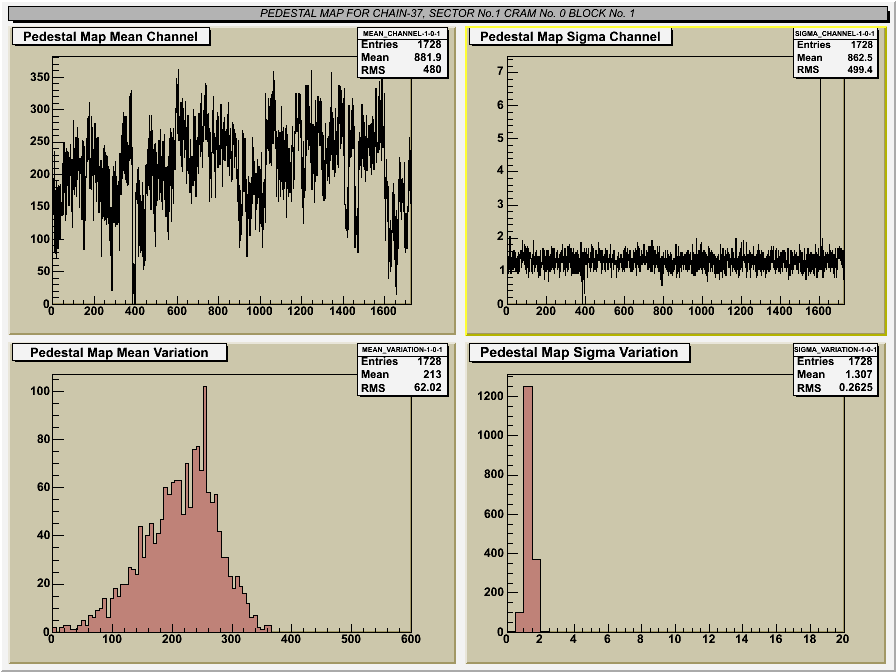Viewport: 896px width, 672px height.
Task: Click the 'Pedestal Map Sigma Variation' pad title
Action: tap(579, 352)
